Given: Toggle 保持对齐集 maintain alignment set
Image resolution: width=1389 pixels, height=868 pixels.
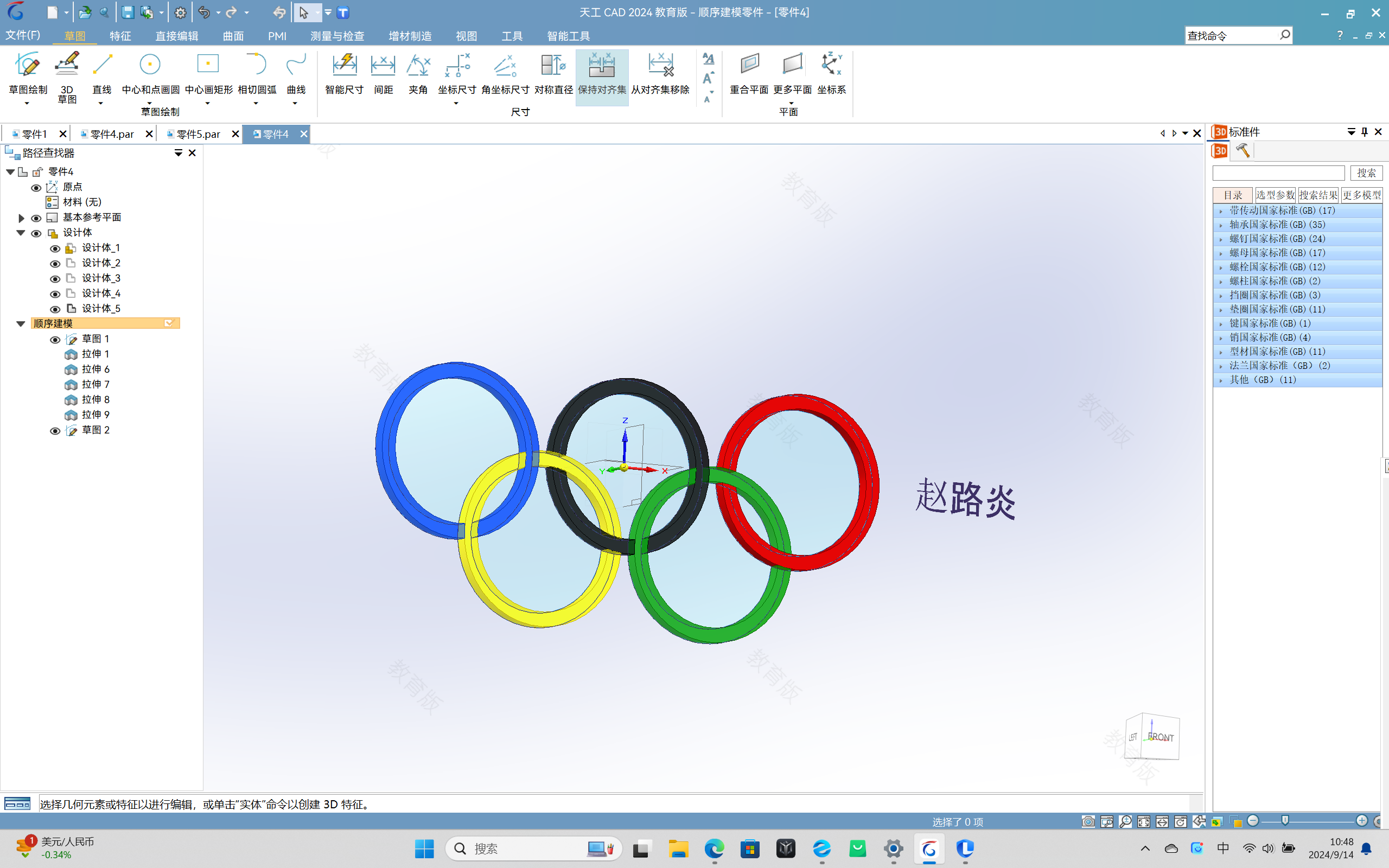Looking at the screenshot, I should (x=602, y=77).
